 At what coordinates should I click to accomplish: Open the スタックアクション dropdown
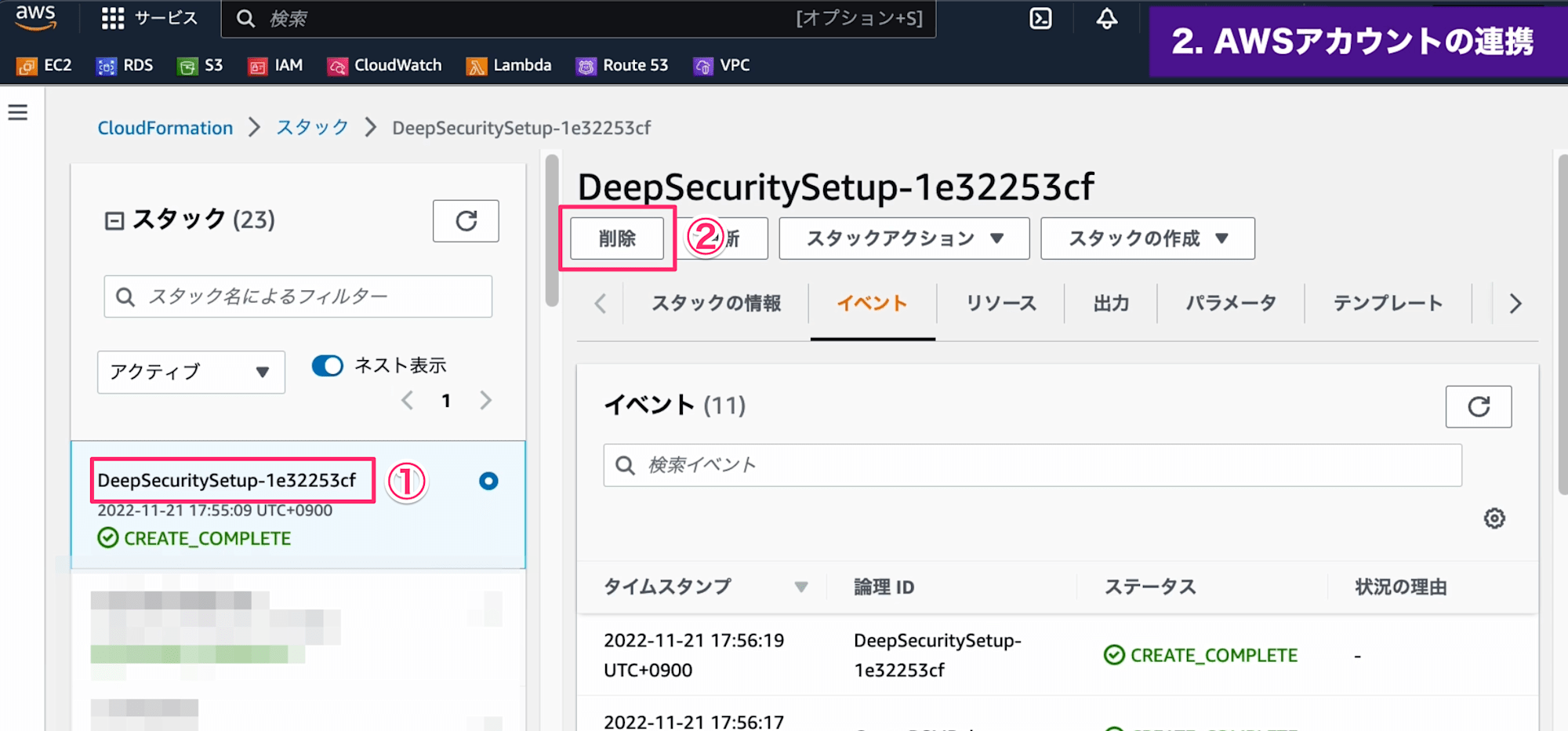(904, 238)
